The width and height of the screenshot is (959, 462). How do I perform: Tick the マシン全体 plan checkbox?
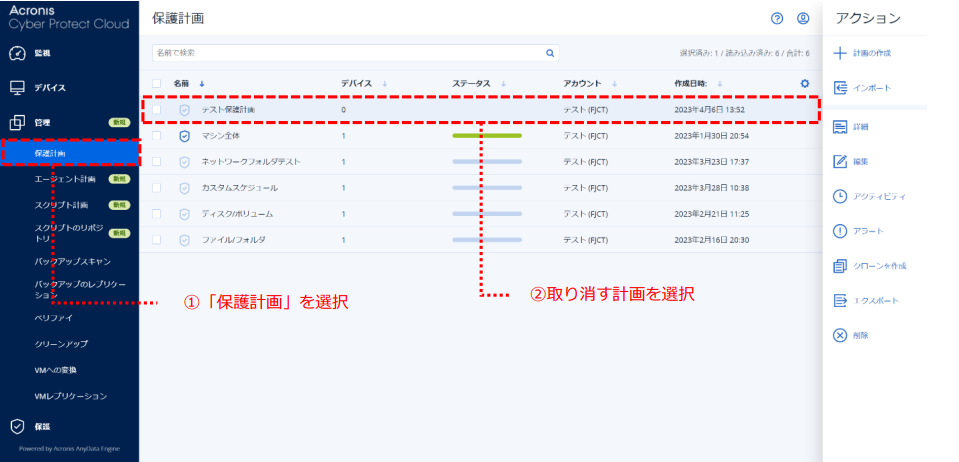click(157, 135)
